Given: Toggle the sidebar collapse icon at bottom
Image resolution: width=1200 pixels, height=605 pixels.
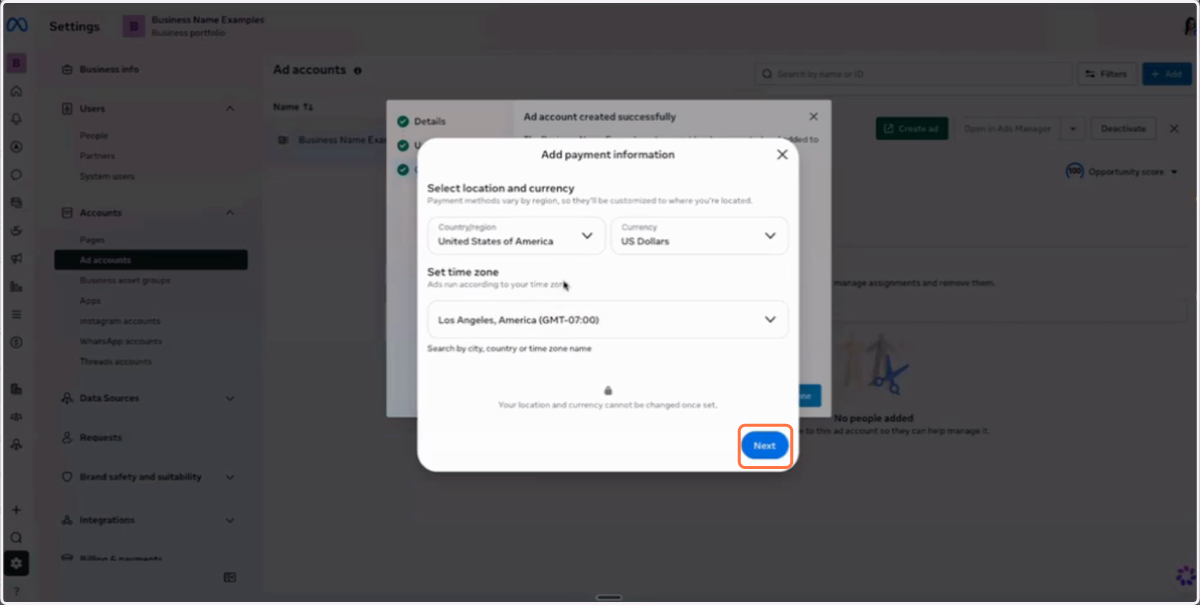Looking at the screenshot, I should (x=230, y=577).
